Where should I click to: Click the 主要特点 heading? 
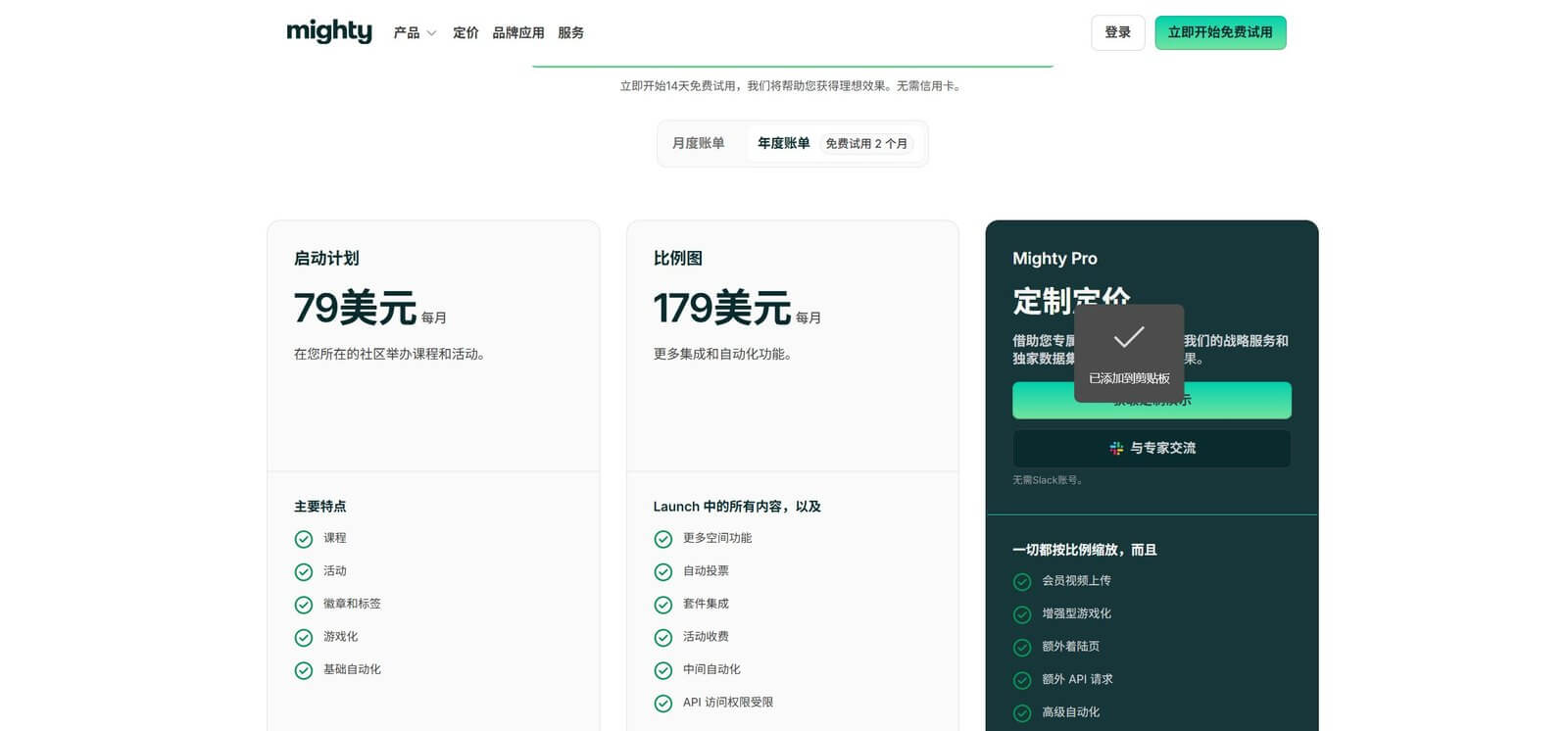[320, 507]
